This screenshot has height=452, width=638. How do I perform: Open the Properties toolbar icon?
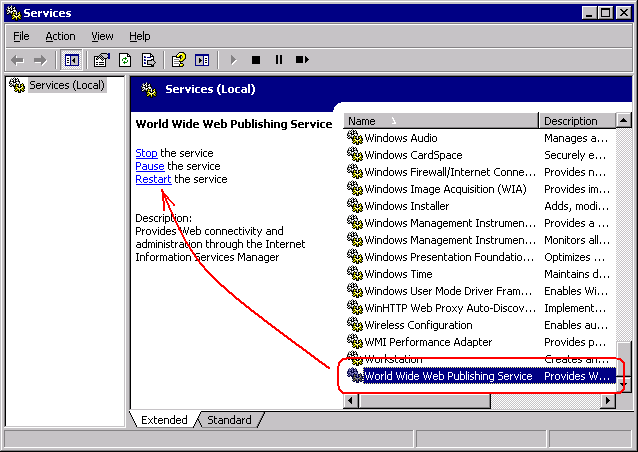[102, 60]
